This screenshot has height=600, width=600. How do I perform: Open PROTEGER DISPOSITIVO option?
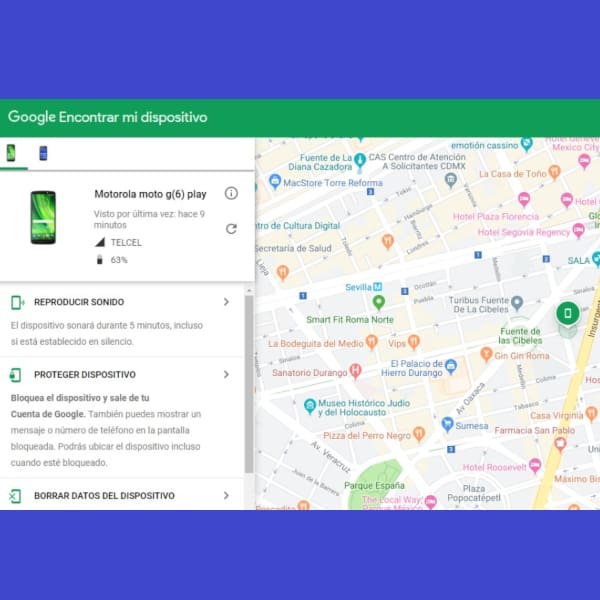(85, 375)
